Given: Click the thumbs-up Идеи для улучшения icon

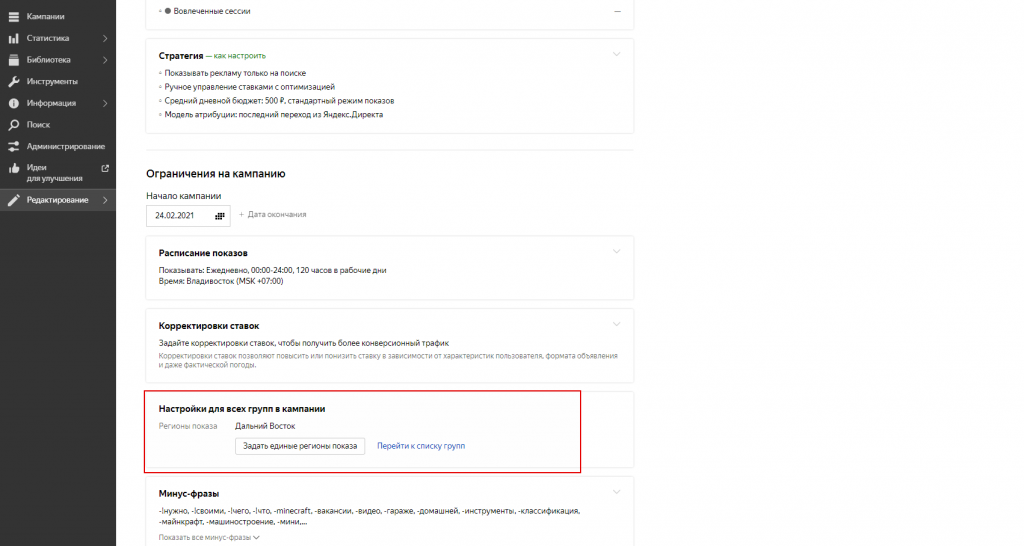Looking at the screenshot, I should click(14, 168).
